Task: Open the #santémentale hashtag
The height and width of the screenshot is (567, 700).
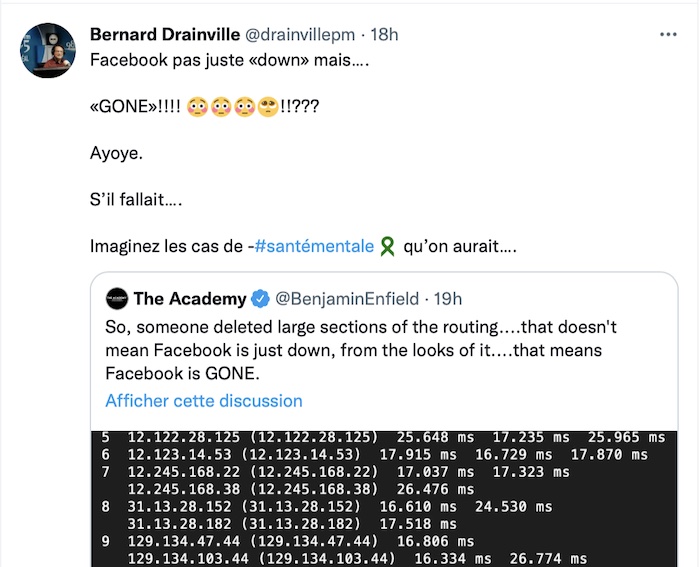Action: [314, 246]
